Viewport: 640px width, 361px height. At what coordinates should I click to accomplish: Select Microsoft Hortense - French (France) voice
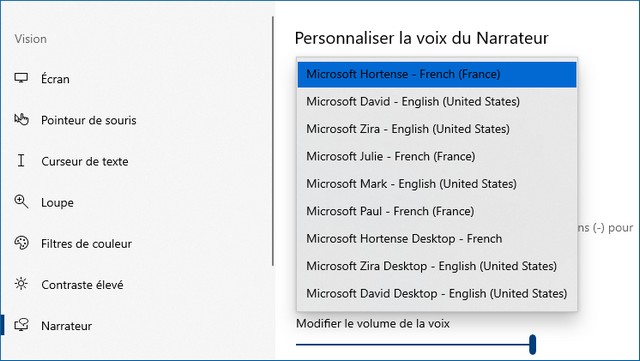(x=437, y=74)
